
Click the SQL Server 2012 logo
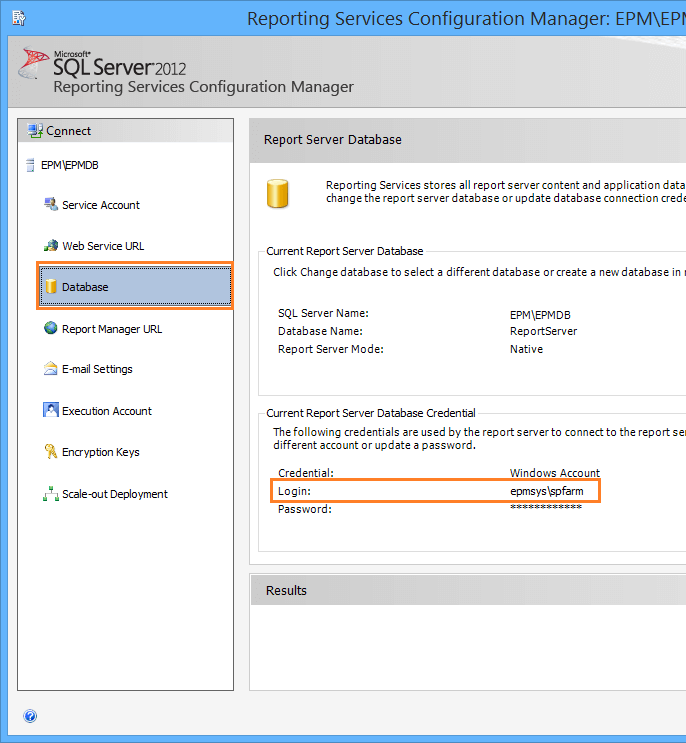[102, 64]
